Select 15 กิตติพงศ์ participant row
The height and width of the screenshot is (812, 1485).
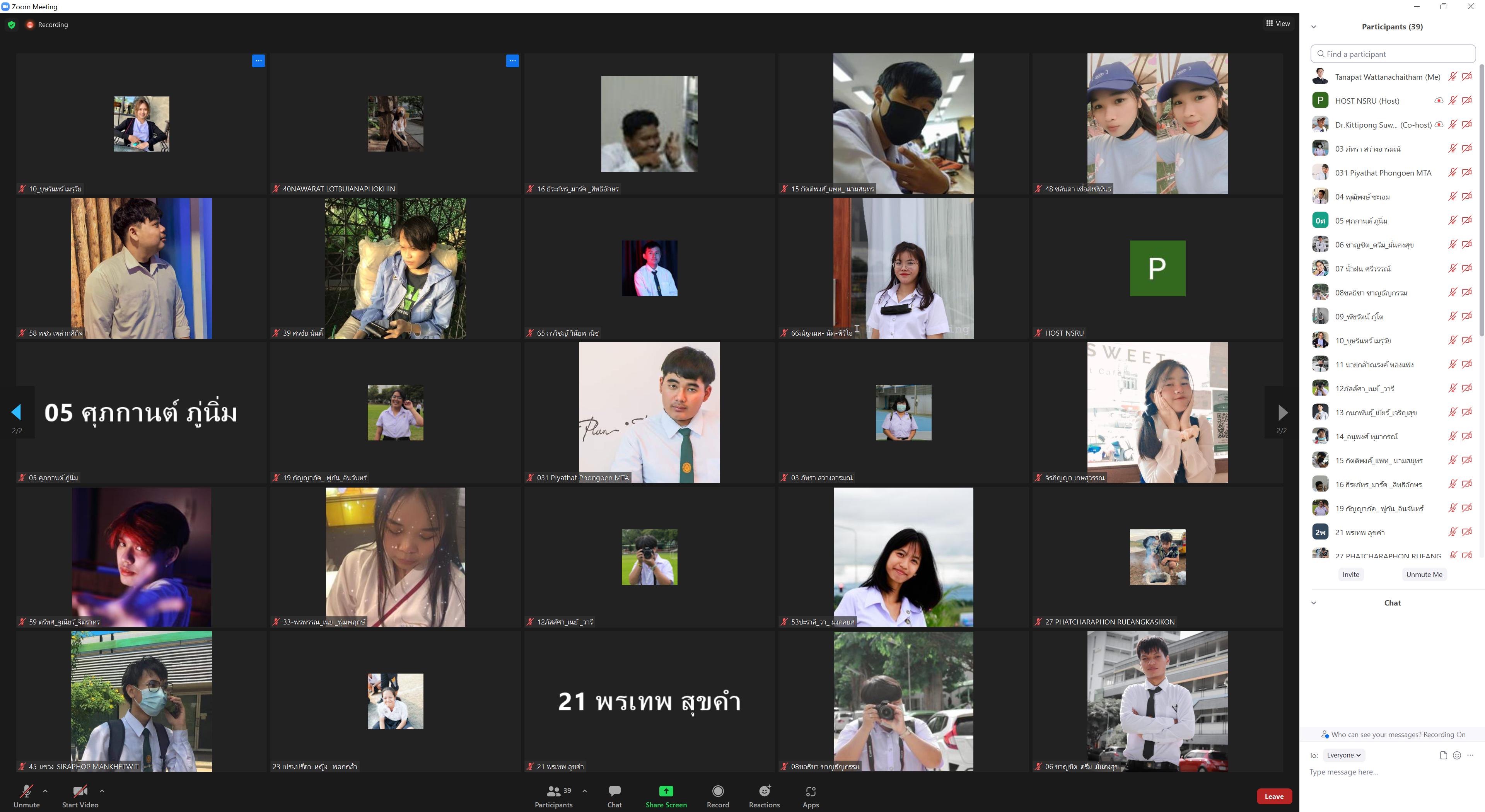click(x=1392, y=461)
